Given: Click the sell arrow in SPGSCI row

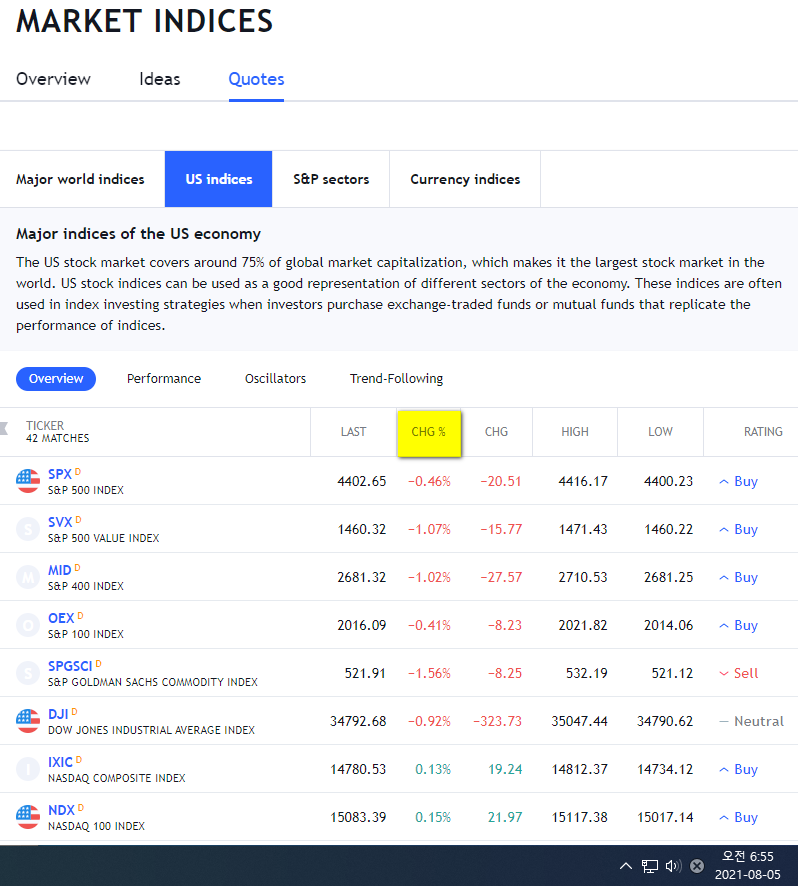Looking at the screenshot, I should pyautogui.click(x=723, y=674).
